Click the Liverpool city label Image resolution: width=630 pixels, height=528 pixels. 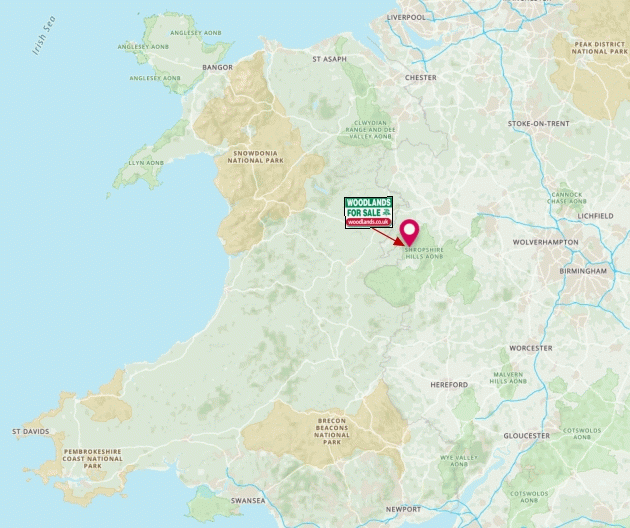coord(406,17)
